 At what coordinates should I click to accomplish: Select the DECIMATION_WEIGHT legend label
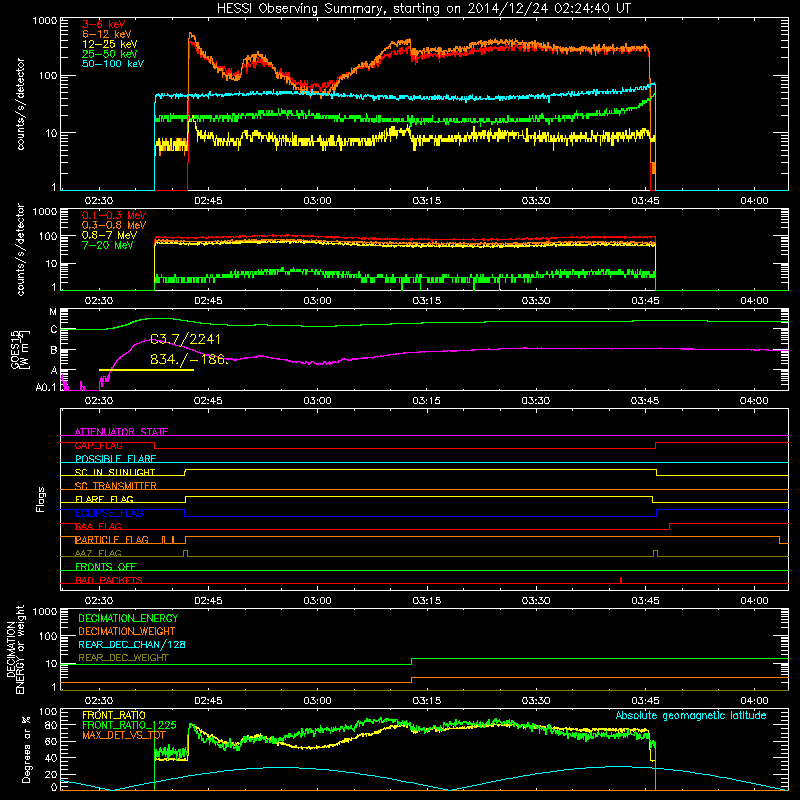click(x=127, y=631)
